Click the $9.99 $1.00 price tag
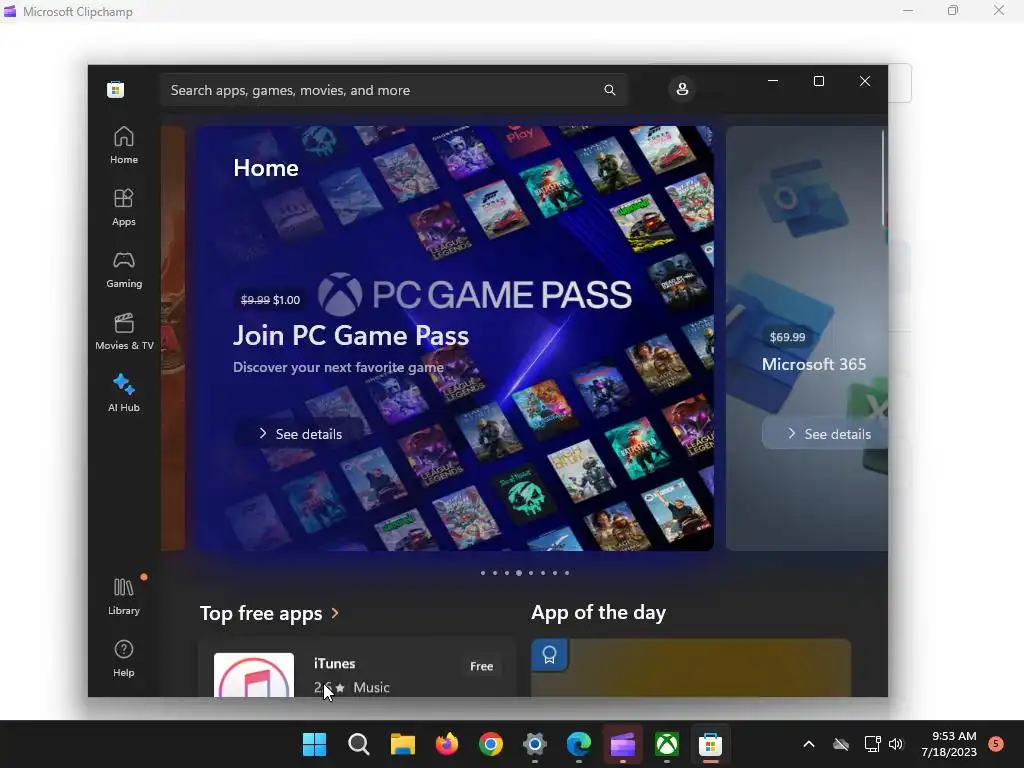 coord(270,300)
